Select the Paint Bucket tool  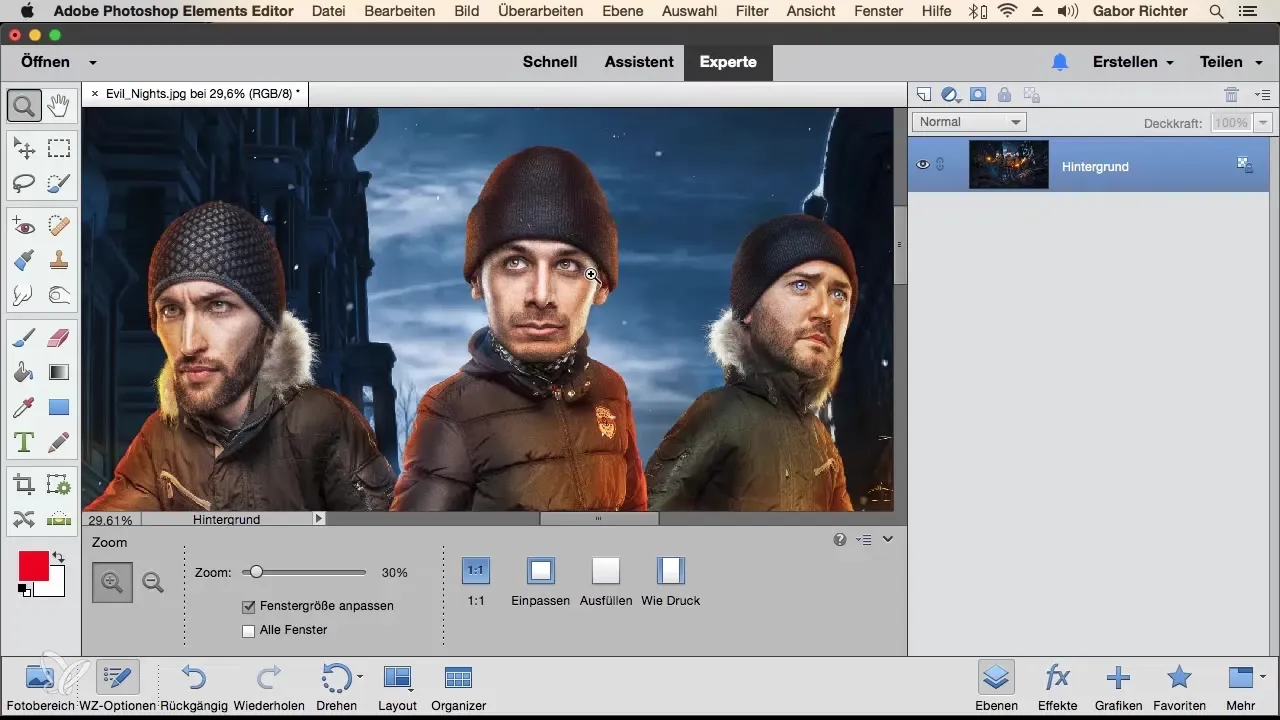tap(24, 373)
